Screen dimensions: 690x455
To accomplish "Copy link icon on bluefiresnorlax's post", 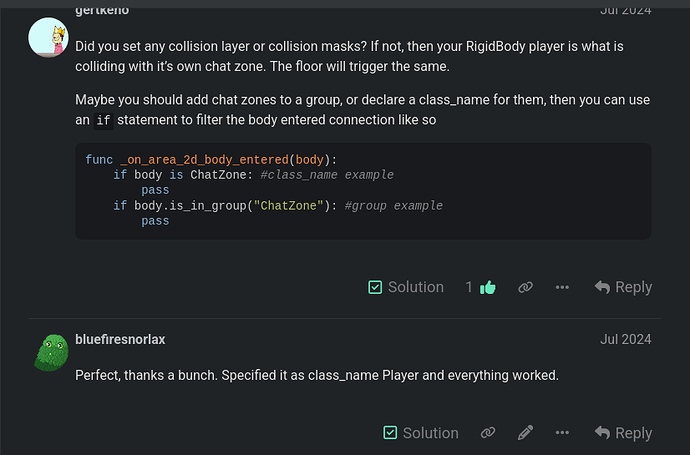I will [x=488, y=433].
